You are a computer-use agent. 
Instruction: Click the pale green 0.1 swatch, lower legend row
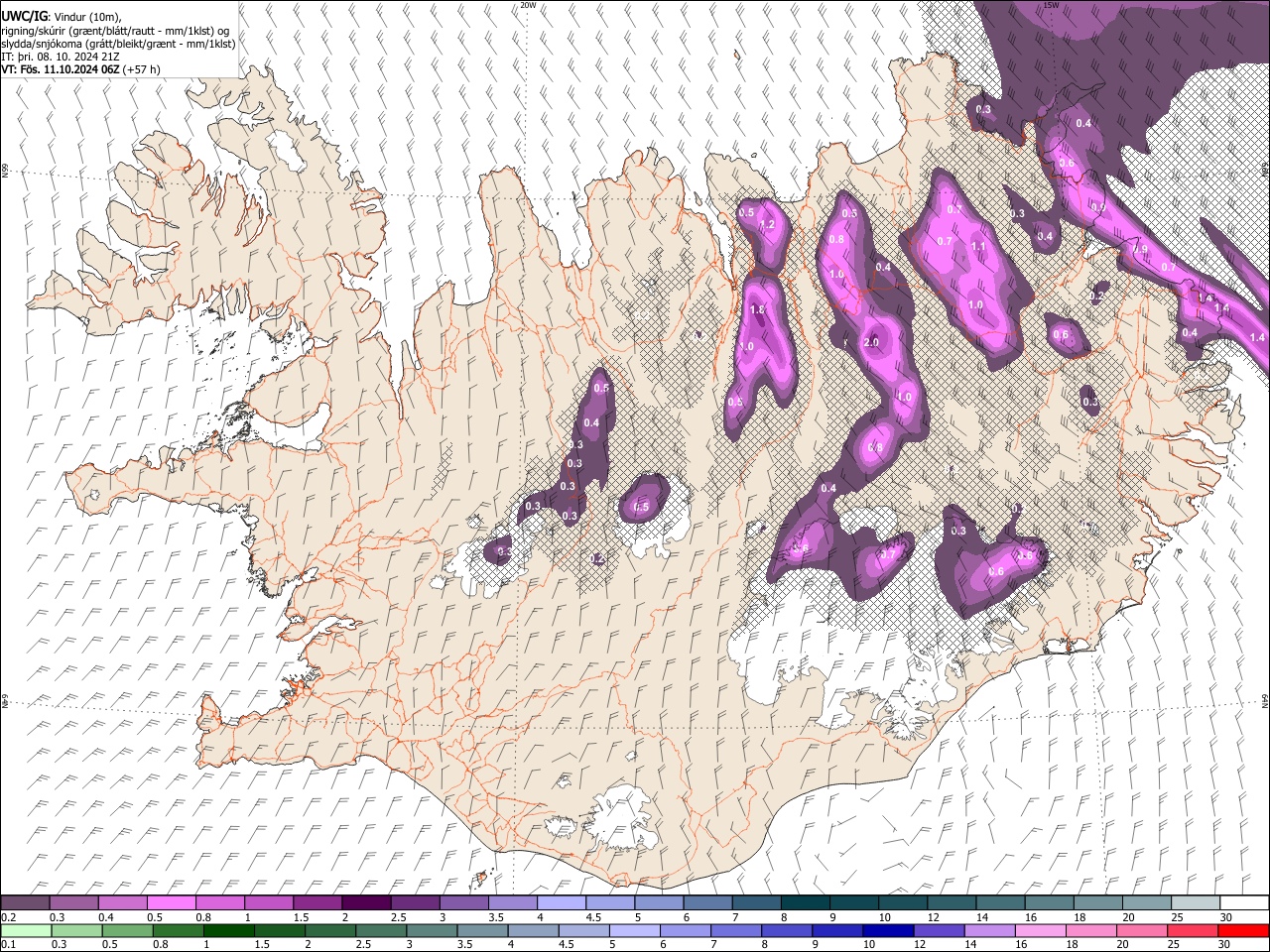[27, 930]
